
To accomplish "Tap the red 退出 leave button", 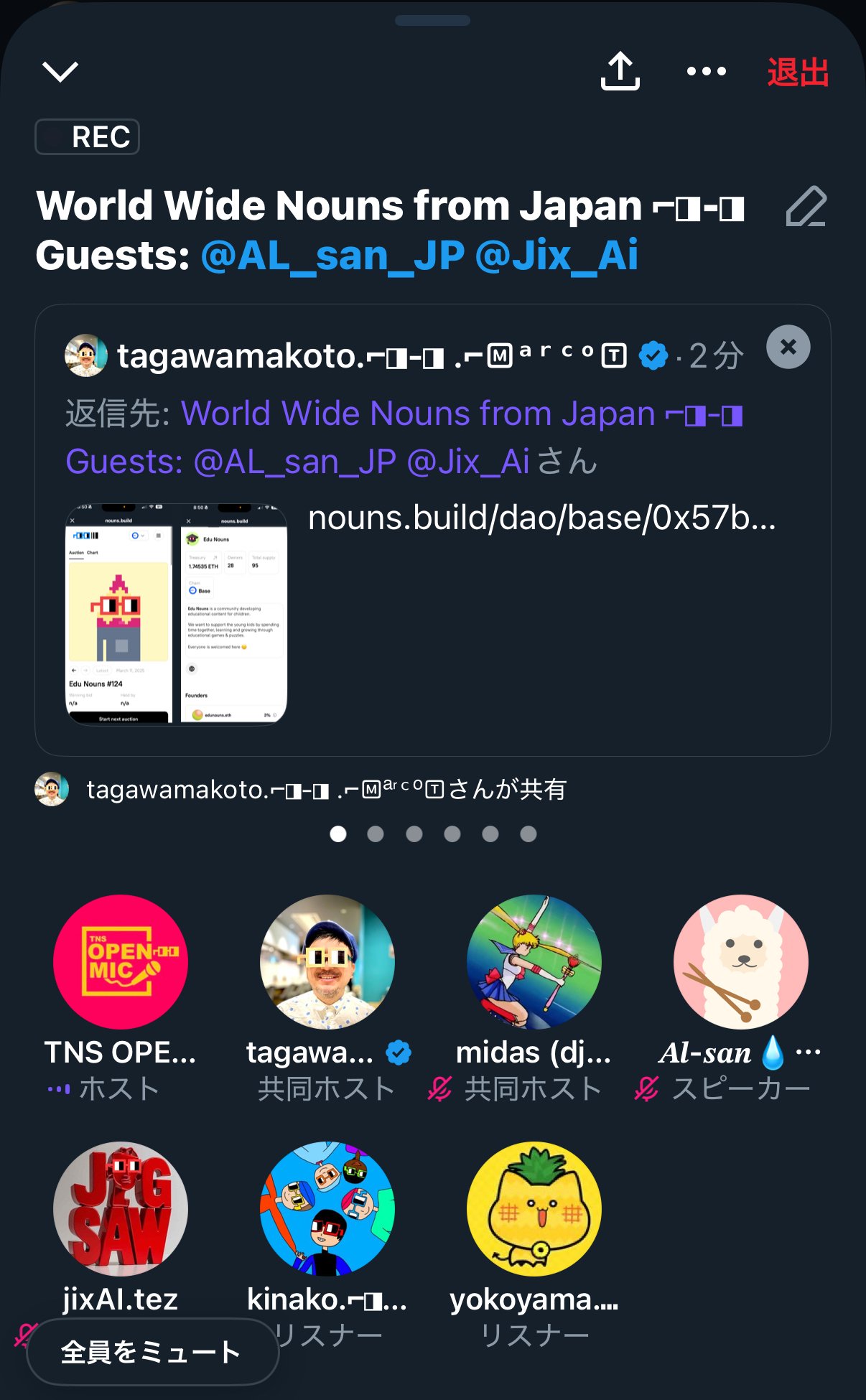I will 798,72.
